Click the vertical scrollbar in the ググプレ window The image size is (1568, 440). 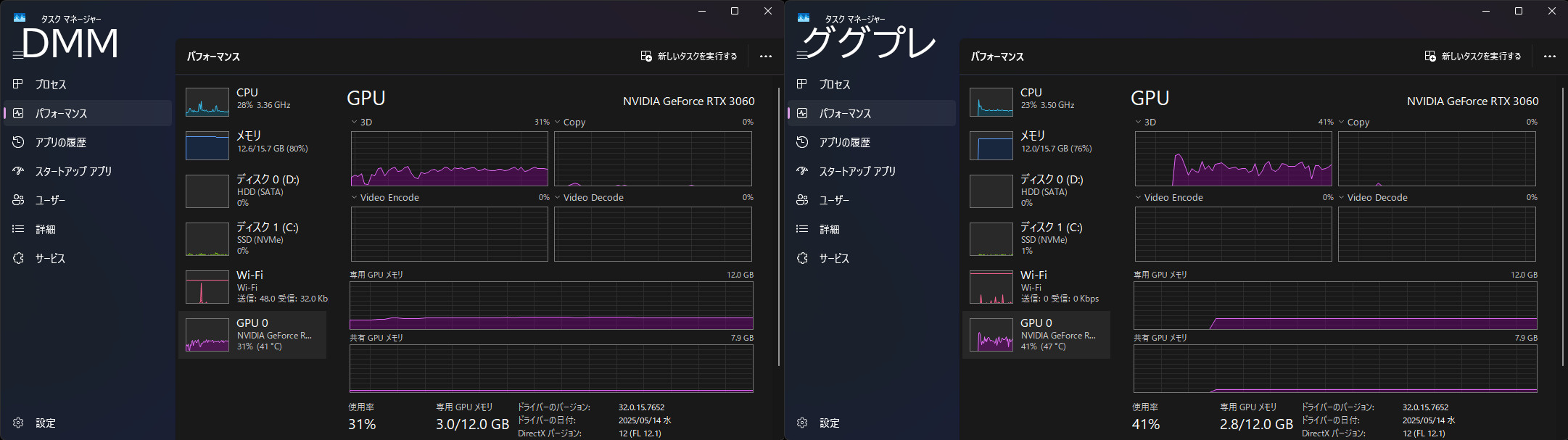point(1562,226)
